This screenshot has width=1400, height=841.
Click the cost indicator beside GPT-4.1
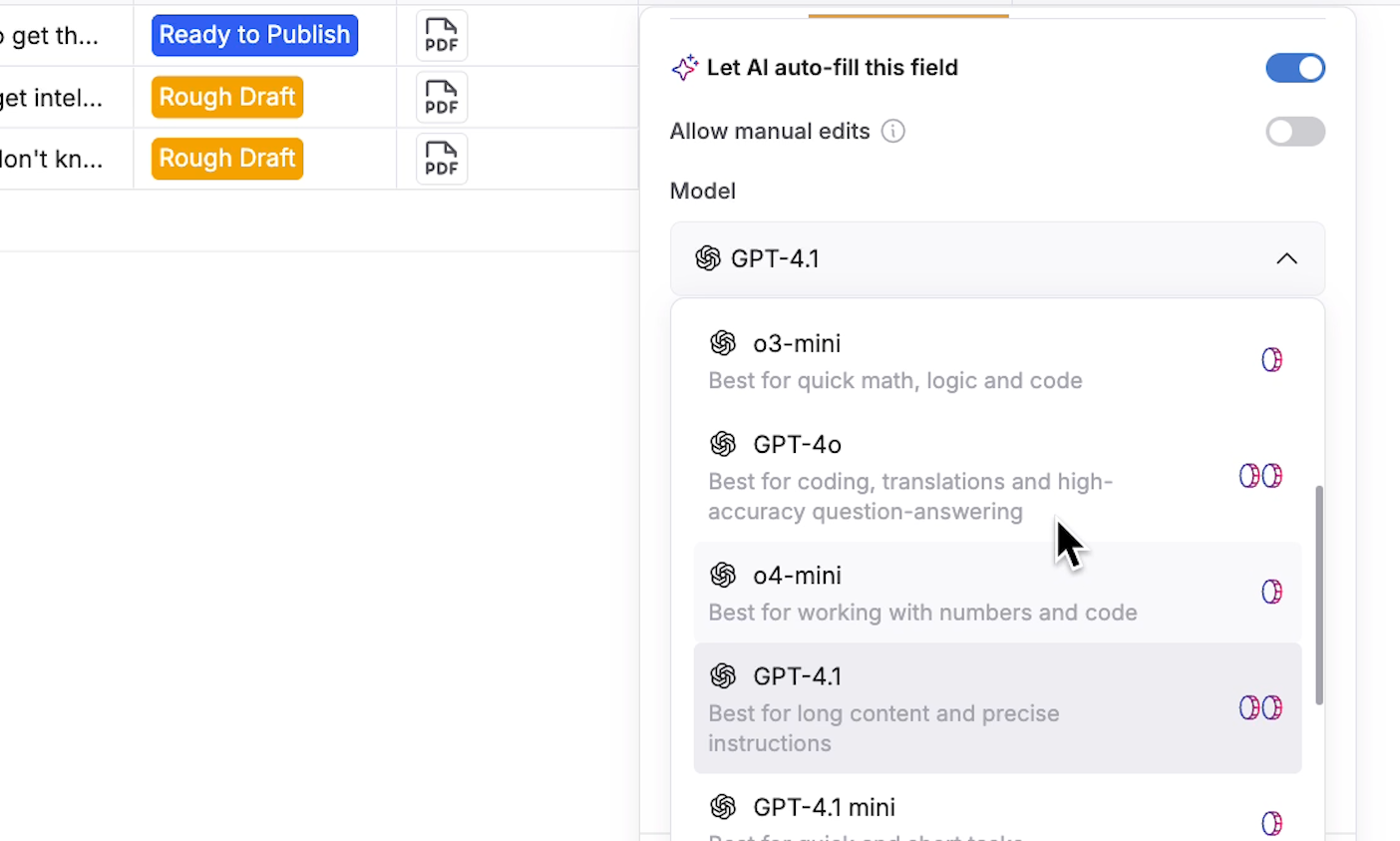click(x=1260, y=707)
